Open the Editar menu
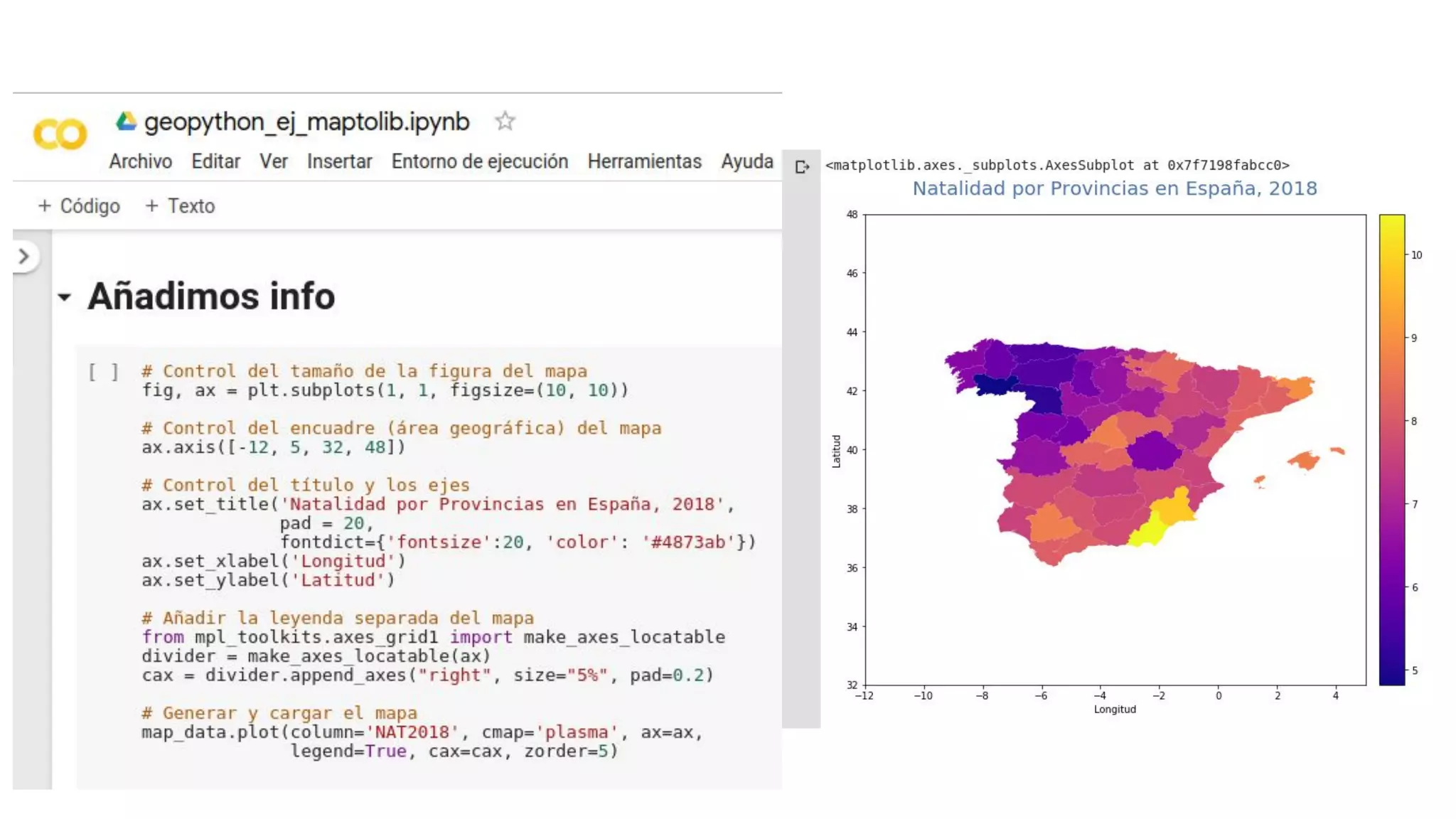The image size is (1456, 819). [215, 162]
